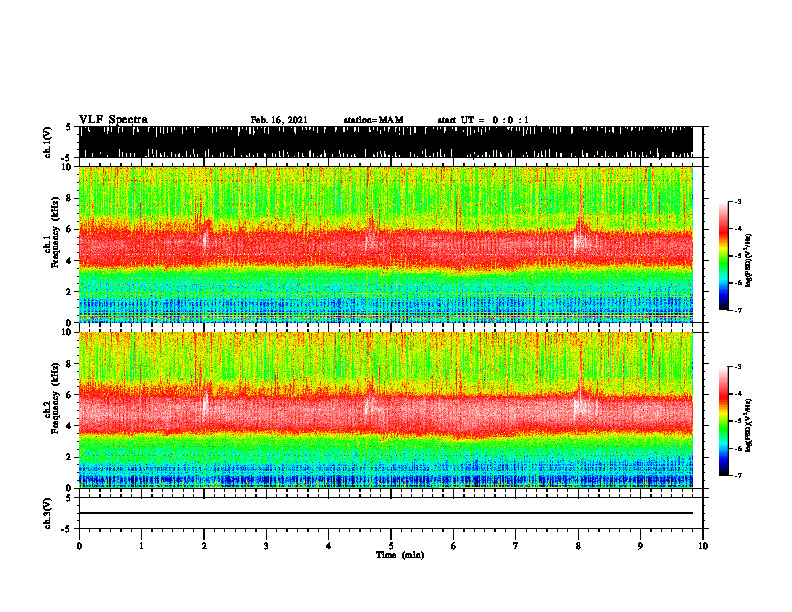Click time axis tick label "3"

point(266,546)
